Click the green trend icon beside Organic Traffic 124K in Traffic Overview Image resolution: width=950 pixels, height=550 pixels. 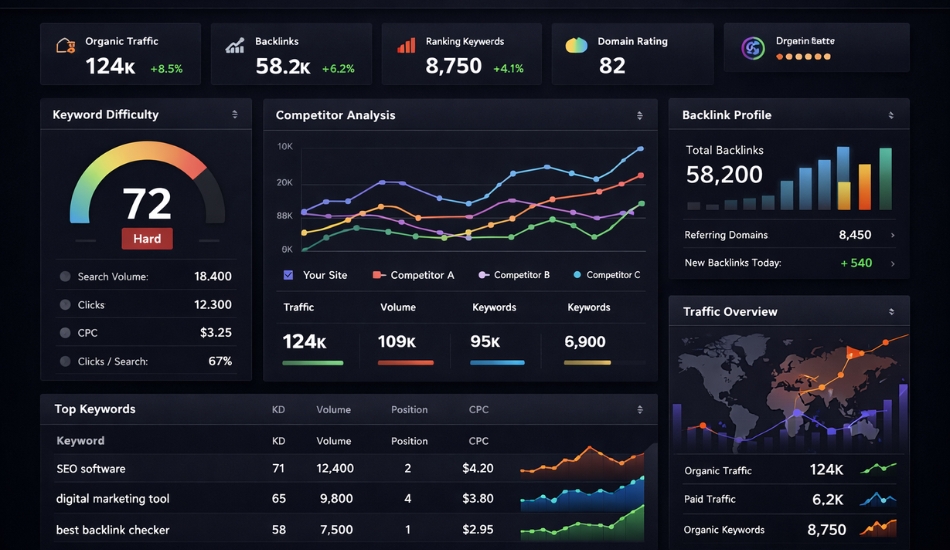point(878,468)
